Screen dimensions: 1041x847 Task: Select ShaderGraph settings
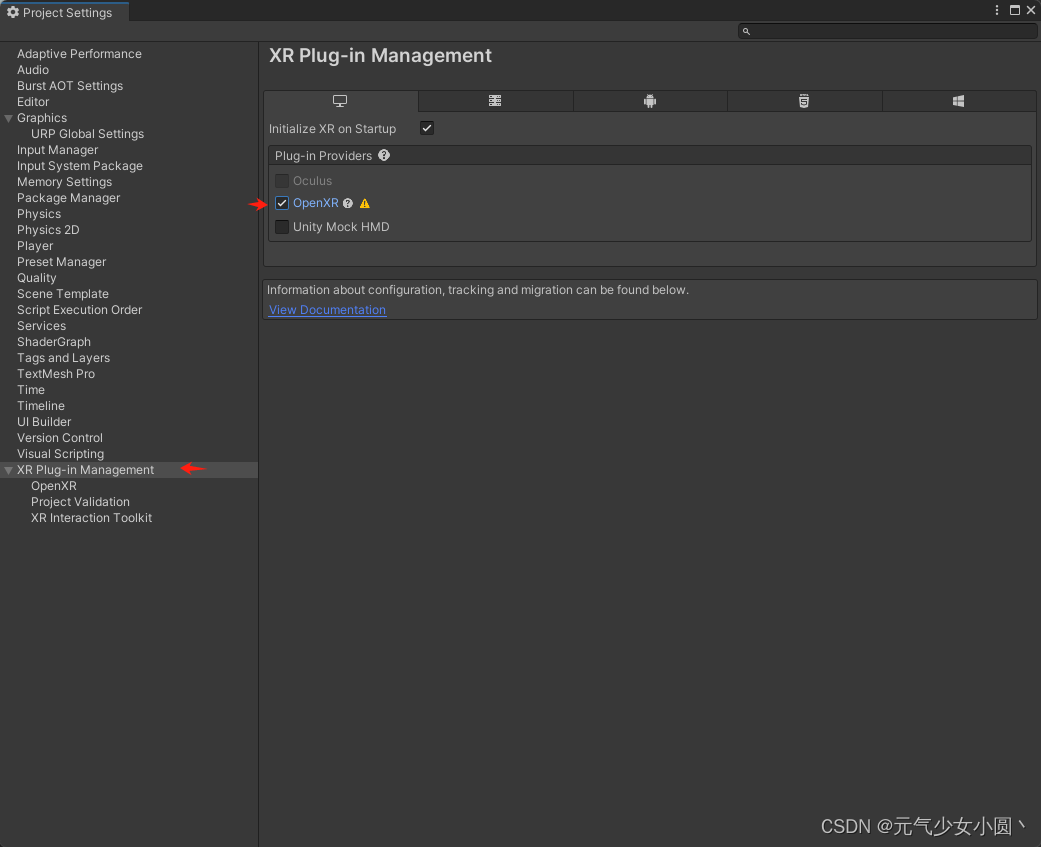coord(54,342)
